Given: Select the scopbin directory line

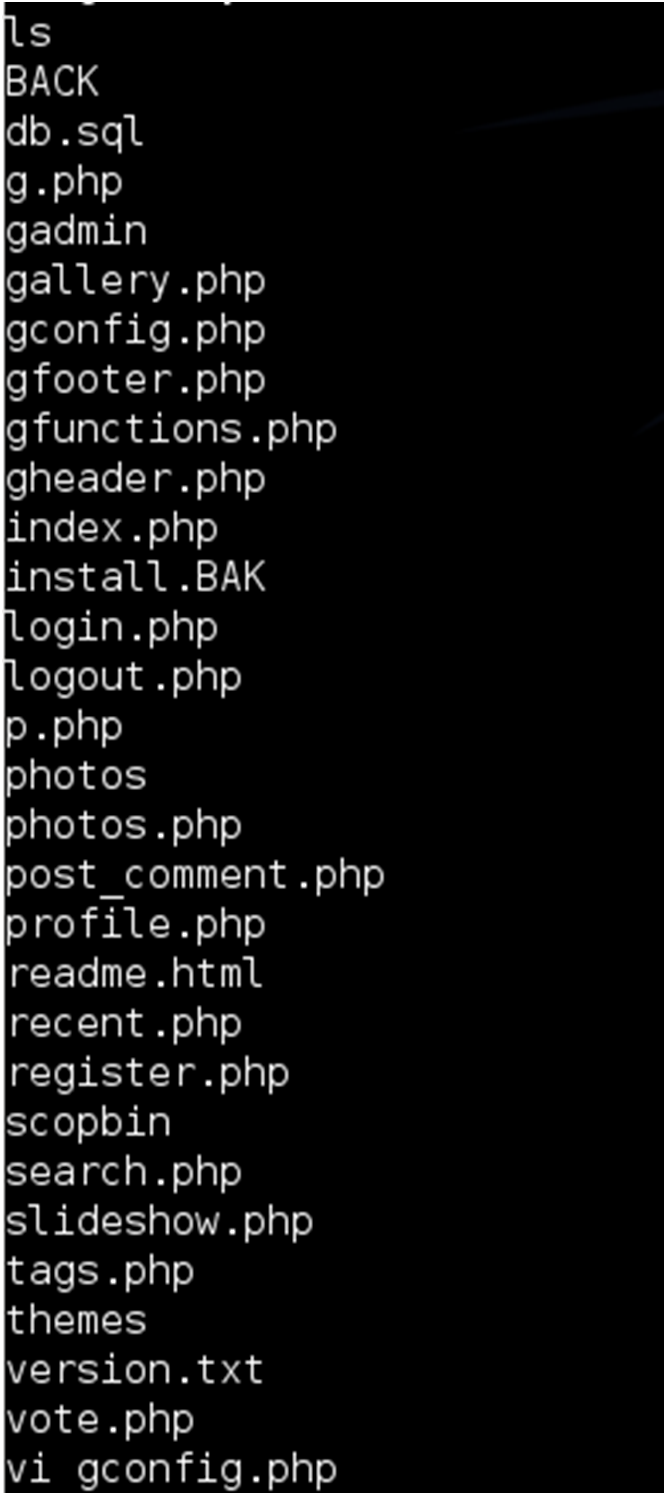Looking at the screenshot, I should [88, 1123].
